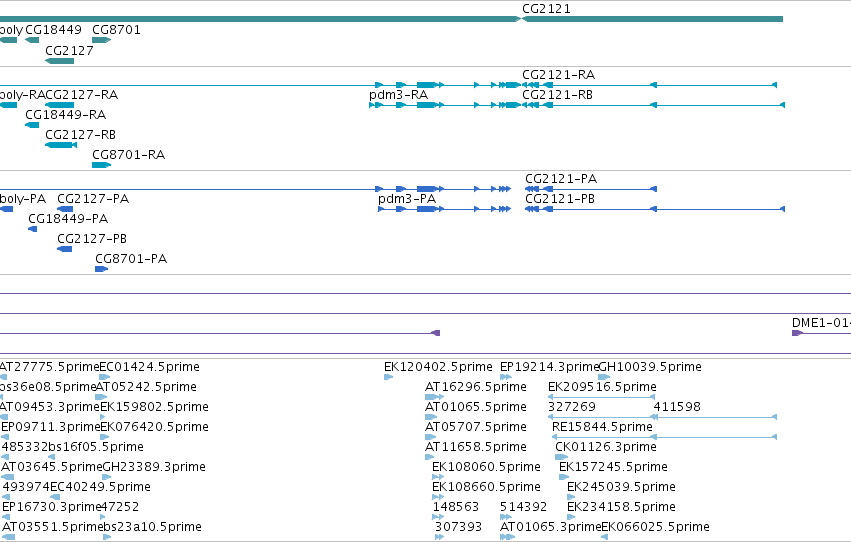Click the EK157245.5prime EST
The image size is (851, 542).
tap(564, 477)
